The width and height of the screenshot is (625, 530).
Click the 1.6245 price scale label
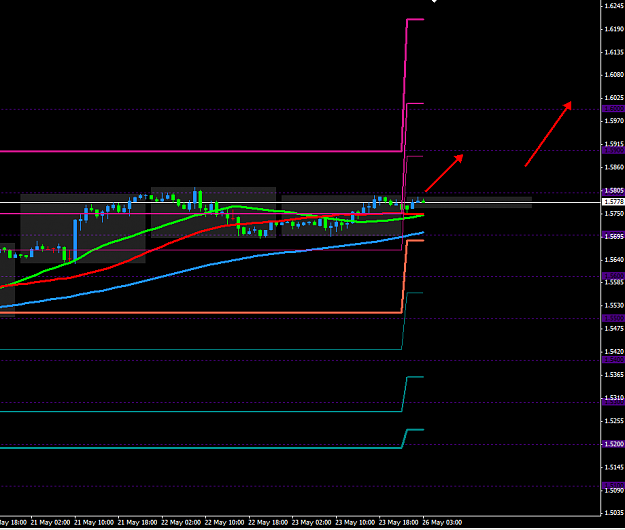coord(614,6)
